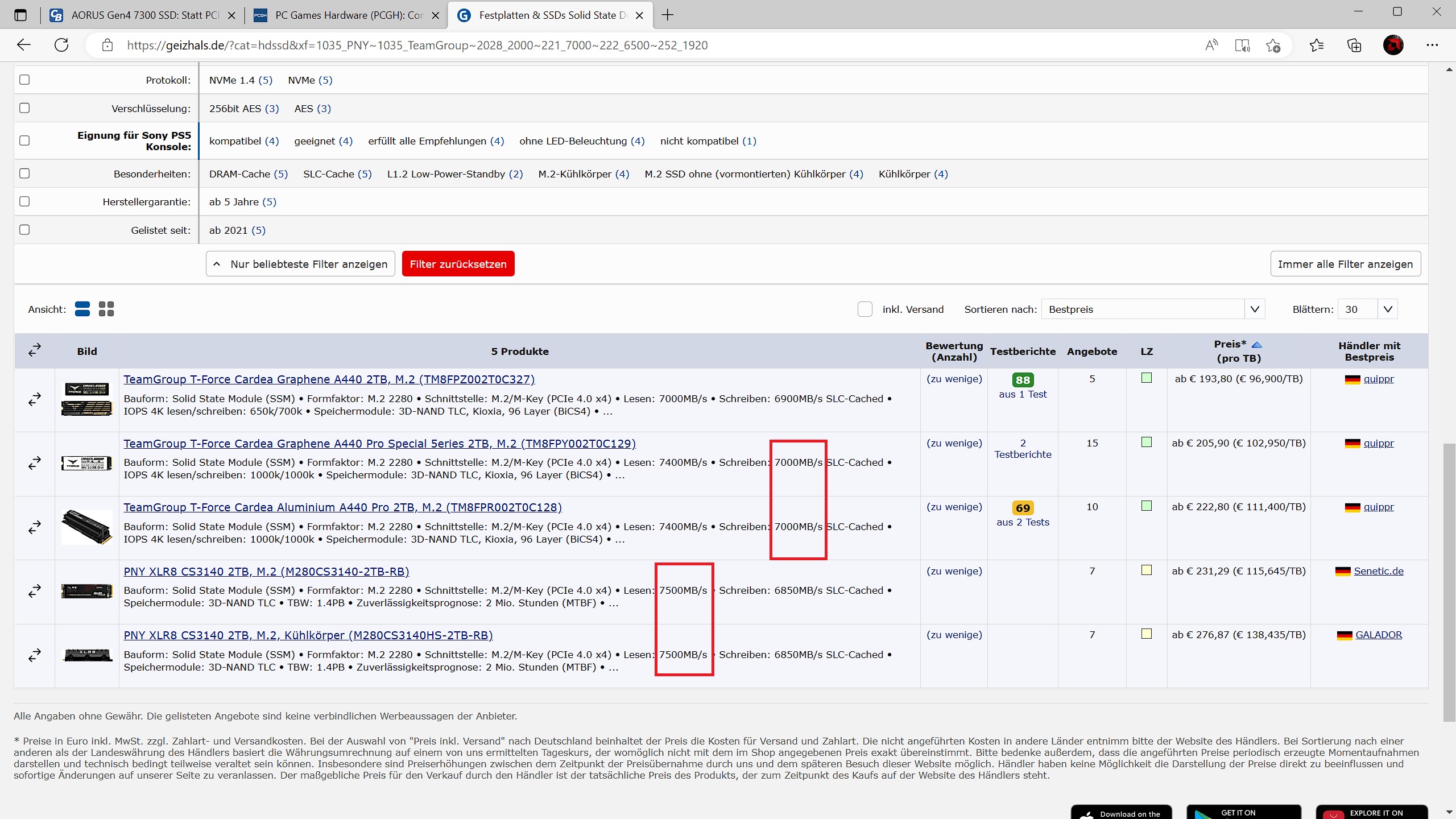
Task: Open GALADOR merchant link
Action: click(1379, 635)
